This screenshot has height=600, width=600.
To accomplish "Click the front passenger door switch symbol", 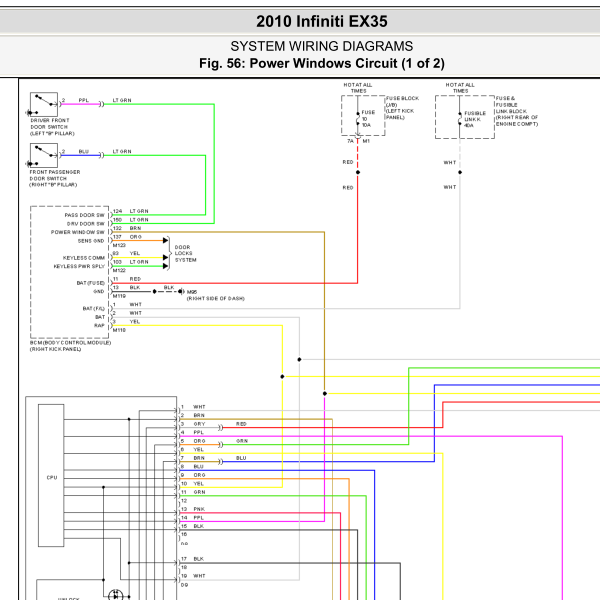I will (x=44, y=155).
